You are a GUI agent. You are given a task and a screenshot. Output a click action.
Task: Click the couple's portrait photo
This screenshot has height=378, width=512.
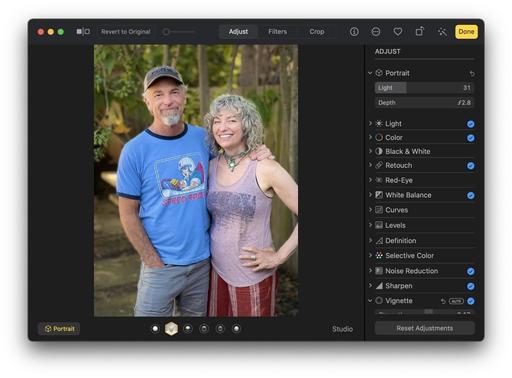coord(196,180)
